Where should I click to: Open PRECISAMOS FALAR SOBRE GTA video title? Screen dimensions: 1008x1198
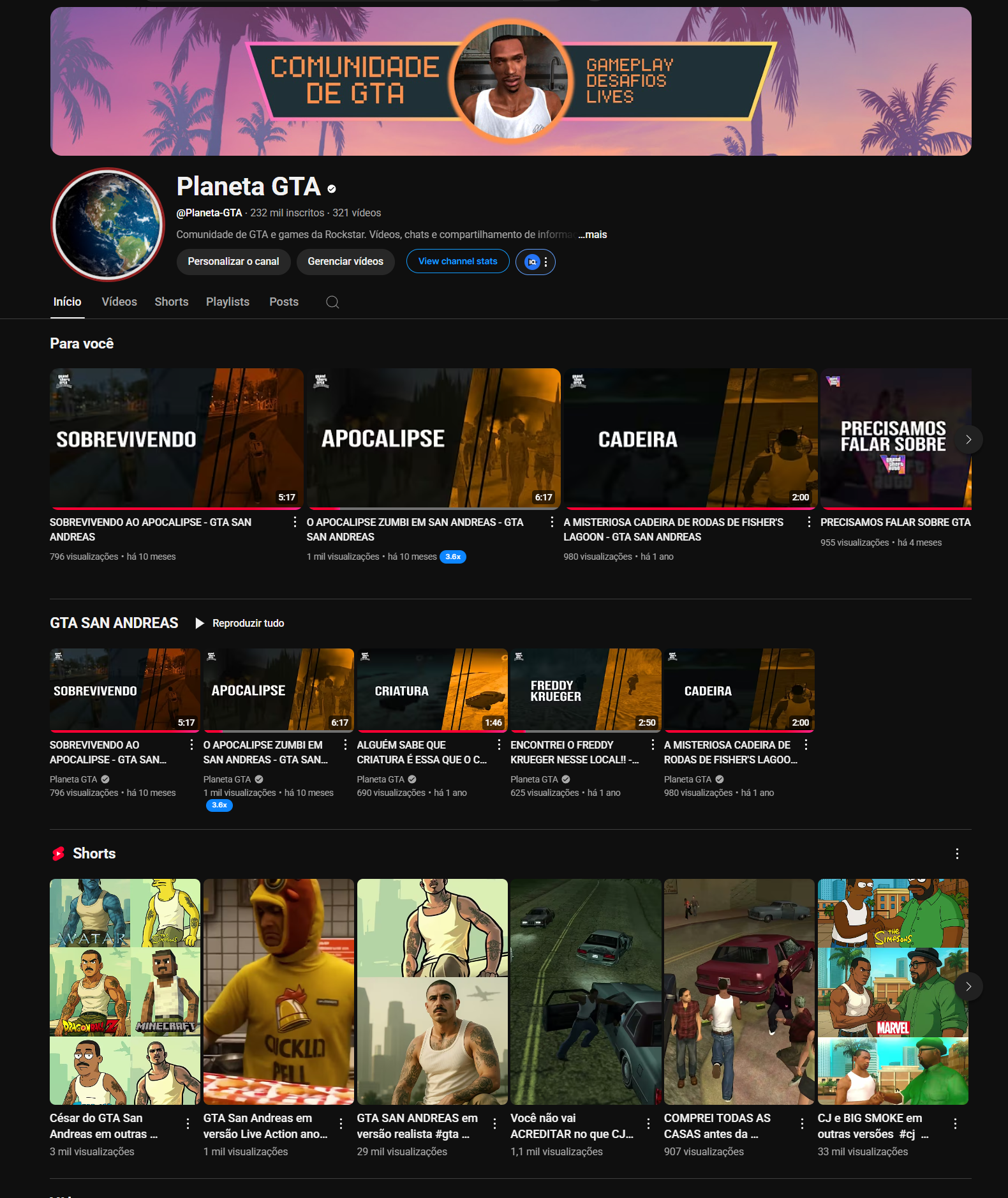(896, 522)
